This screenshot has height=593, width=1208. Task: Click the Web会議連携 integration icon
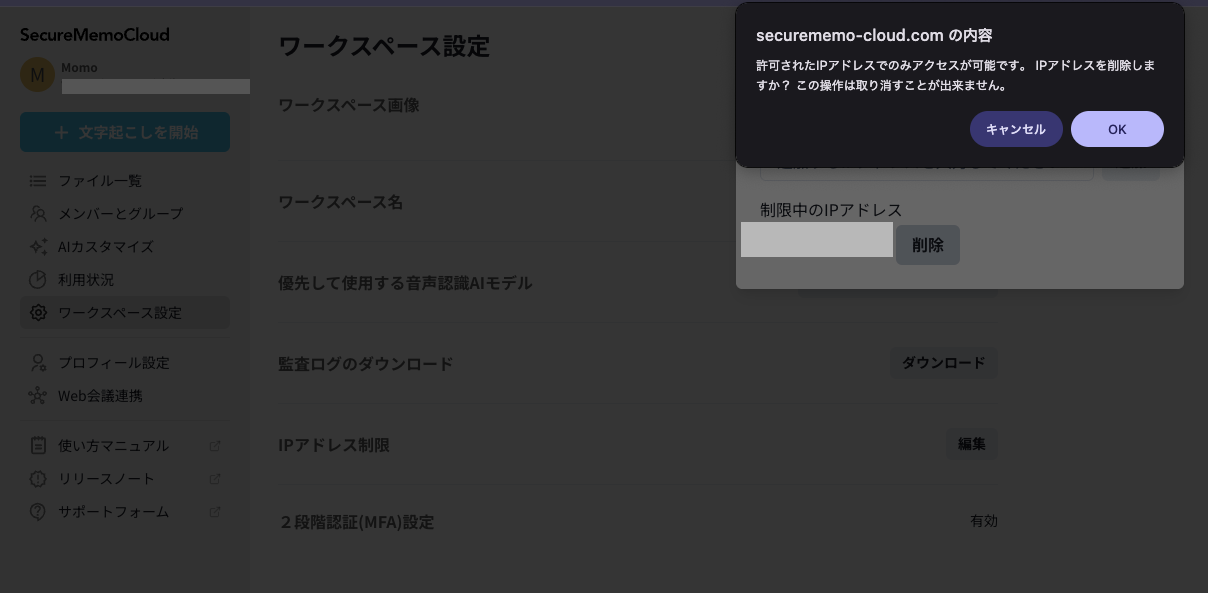pyautogui.click(x=38, y=396)
